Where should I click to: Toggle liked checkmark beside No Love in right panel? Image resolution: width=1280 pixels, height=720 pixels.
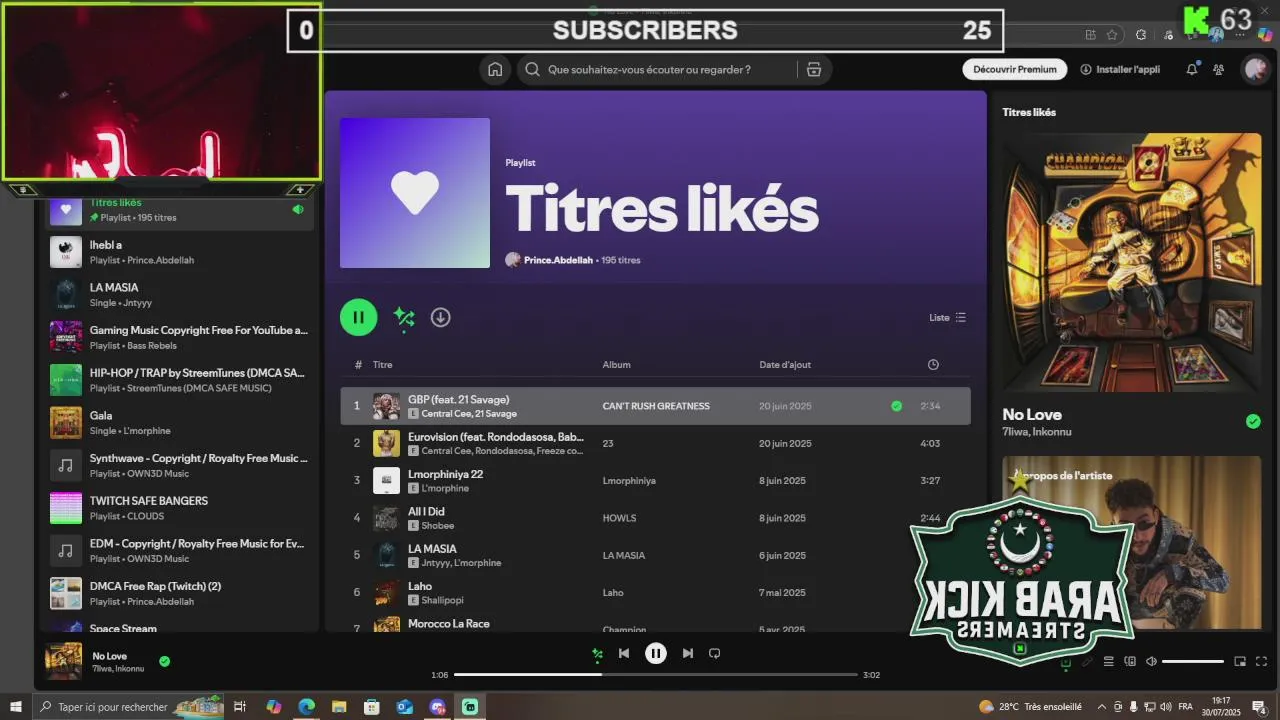[x=1253, y=421]
